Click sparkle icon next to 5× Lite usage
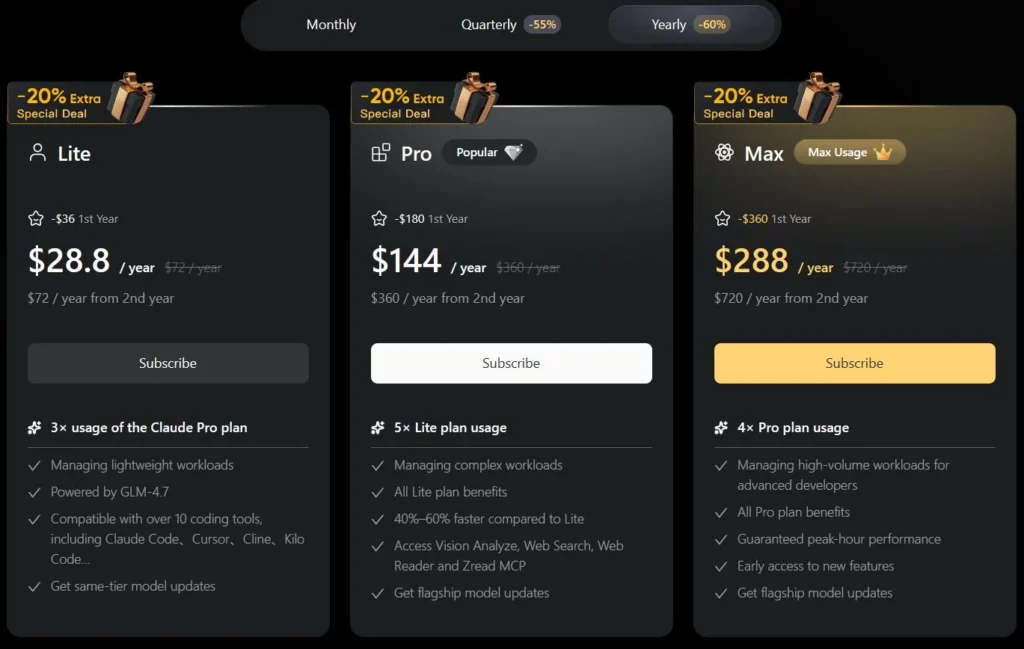Image resolution: width=1024 pixels, height=649 pixels. coord(378,428)
